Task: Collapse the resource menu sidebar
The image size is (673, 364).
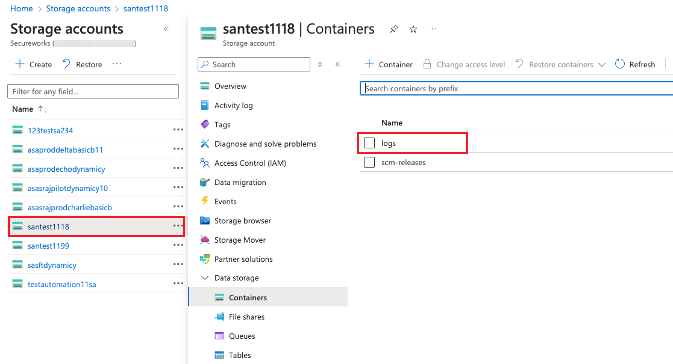Action: (x=338, y=64)
